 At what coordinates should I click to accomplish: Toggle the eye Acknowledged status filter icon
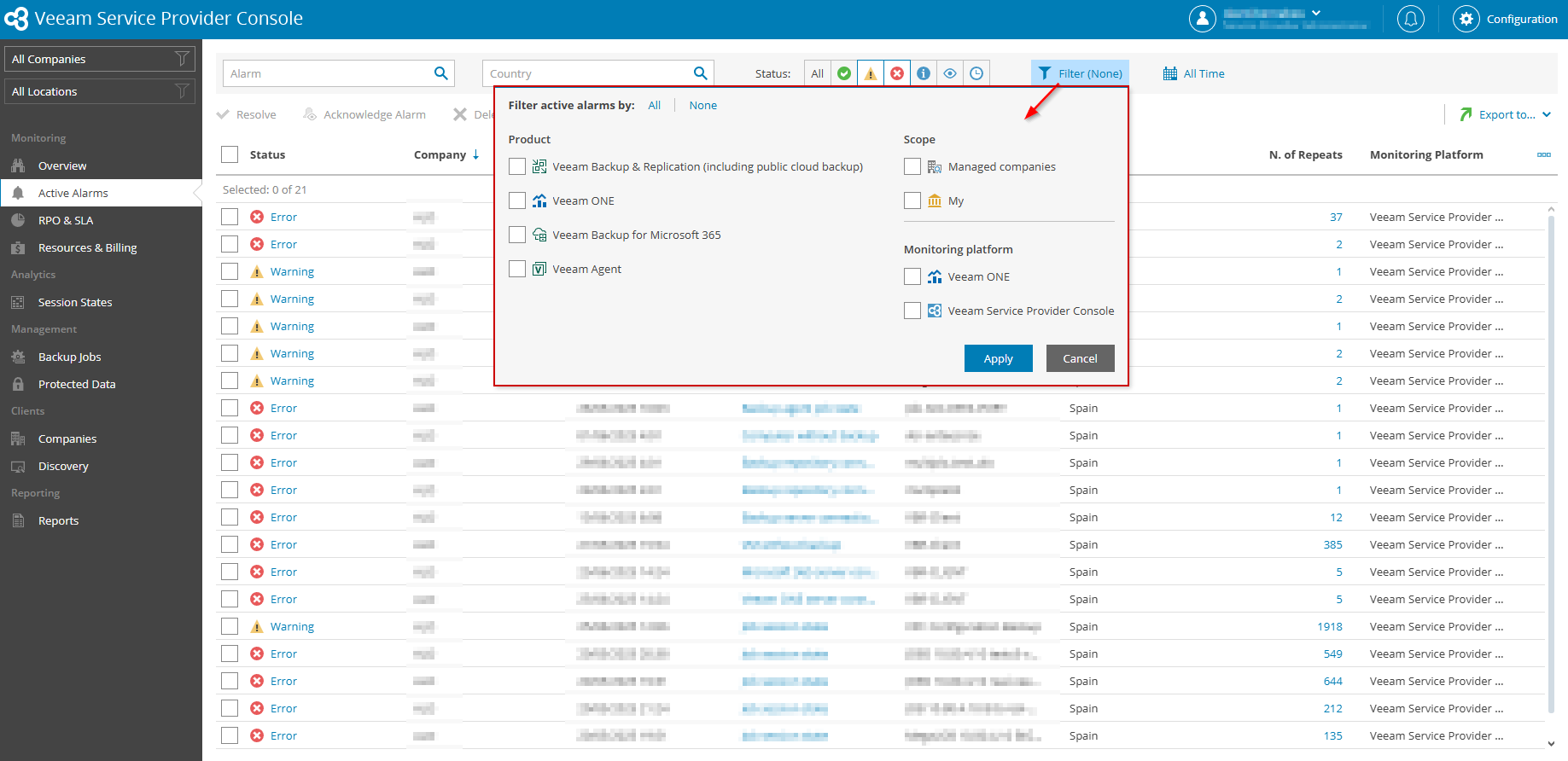[950, 73]
